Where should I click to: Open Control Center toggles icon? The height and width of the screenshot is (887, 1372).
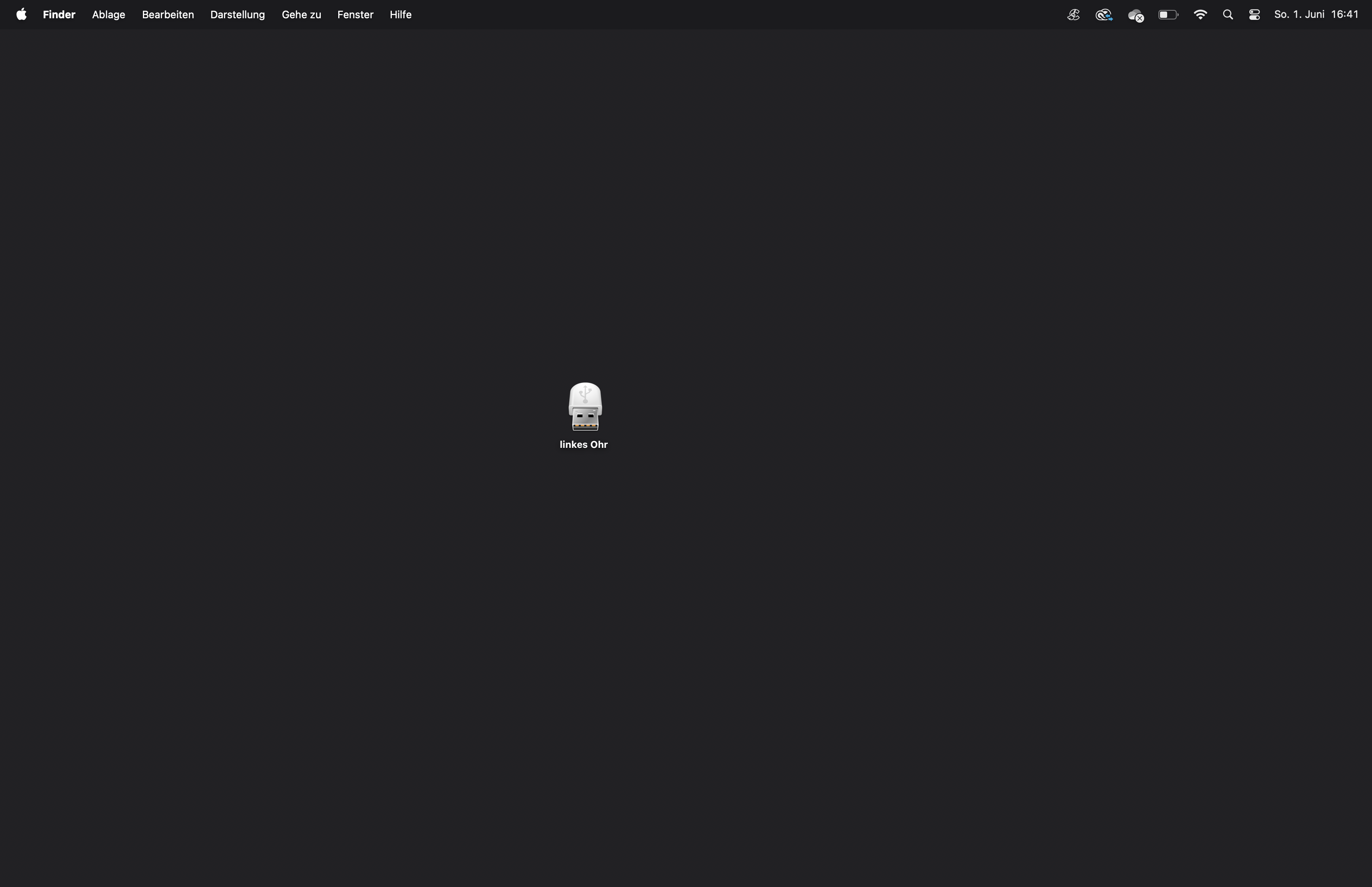pos(1254,15)
